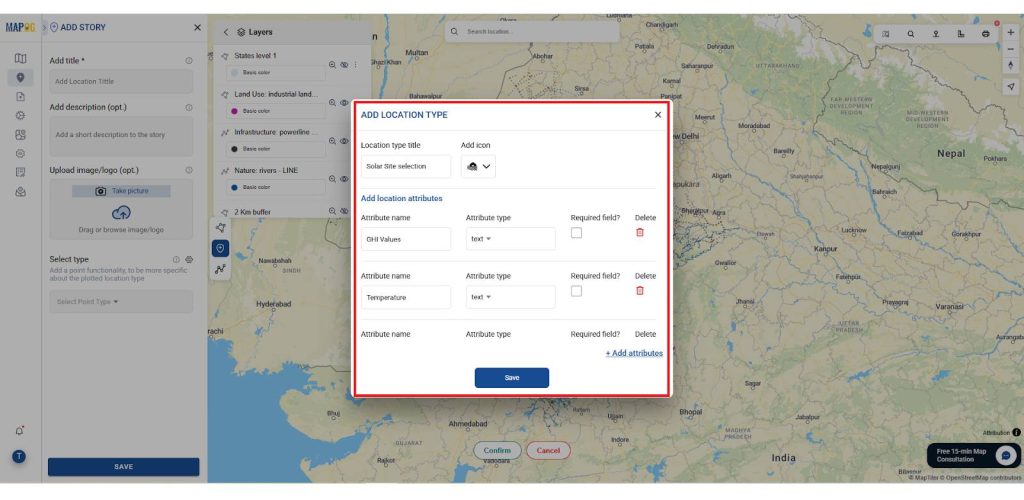Open the Add icon dropdown
1024x500 pixels.
pos(478,166)
